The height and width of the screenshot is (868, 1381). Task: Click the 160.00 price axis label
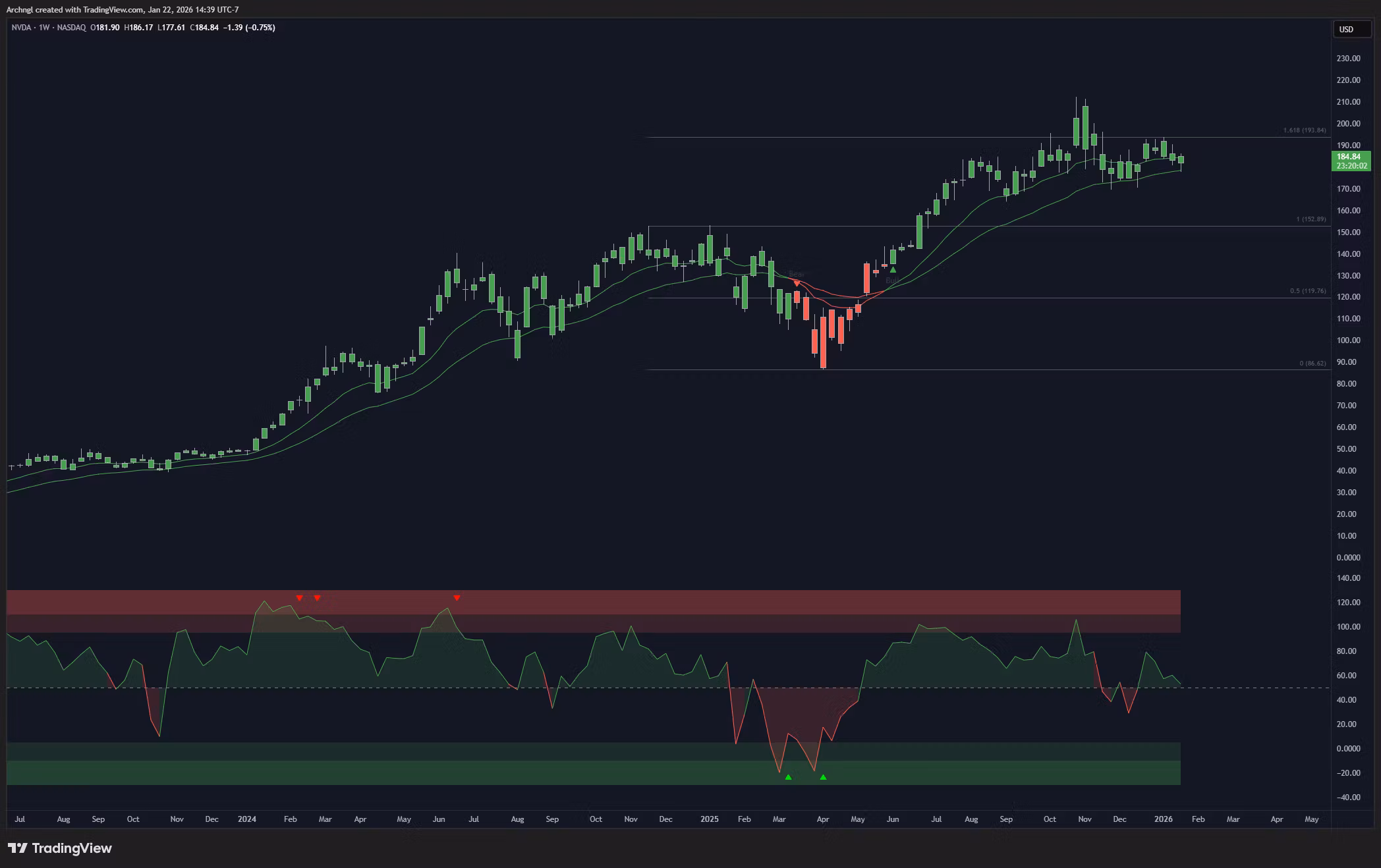[x=1349, y=211]
